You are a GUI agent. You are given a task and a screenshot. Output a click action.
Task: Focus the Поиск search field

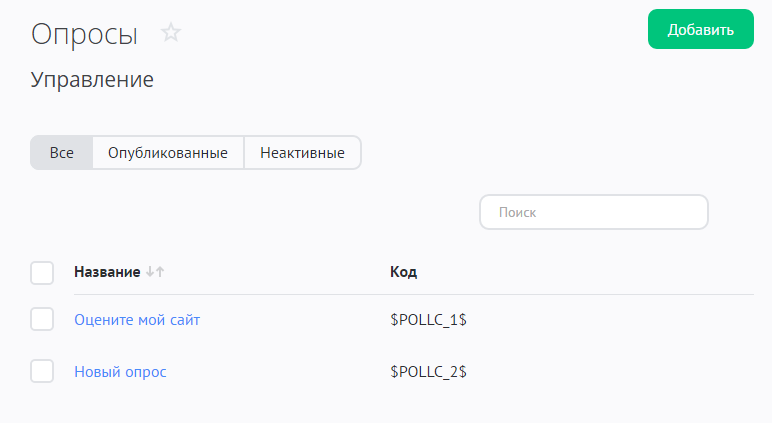click(594, 212)
